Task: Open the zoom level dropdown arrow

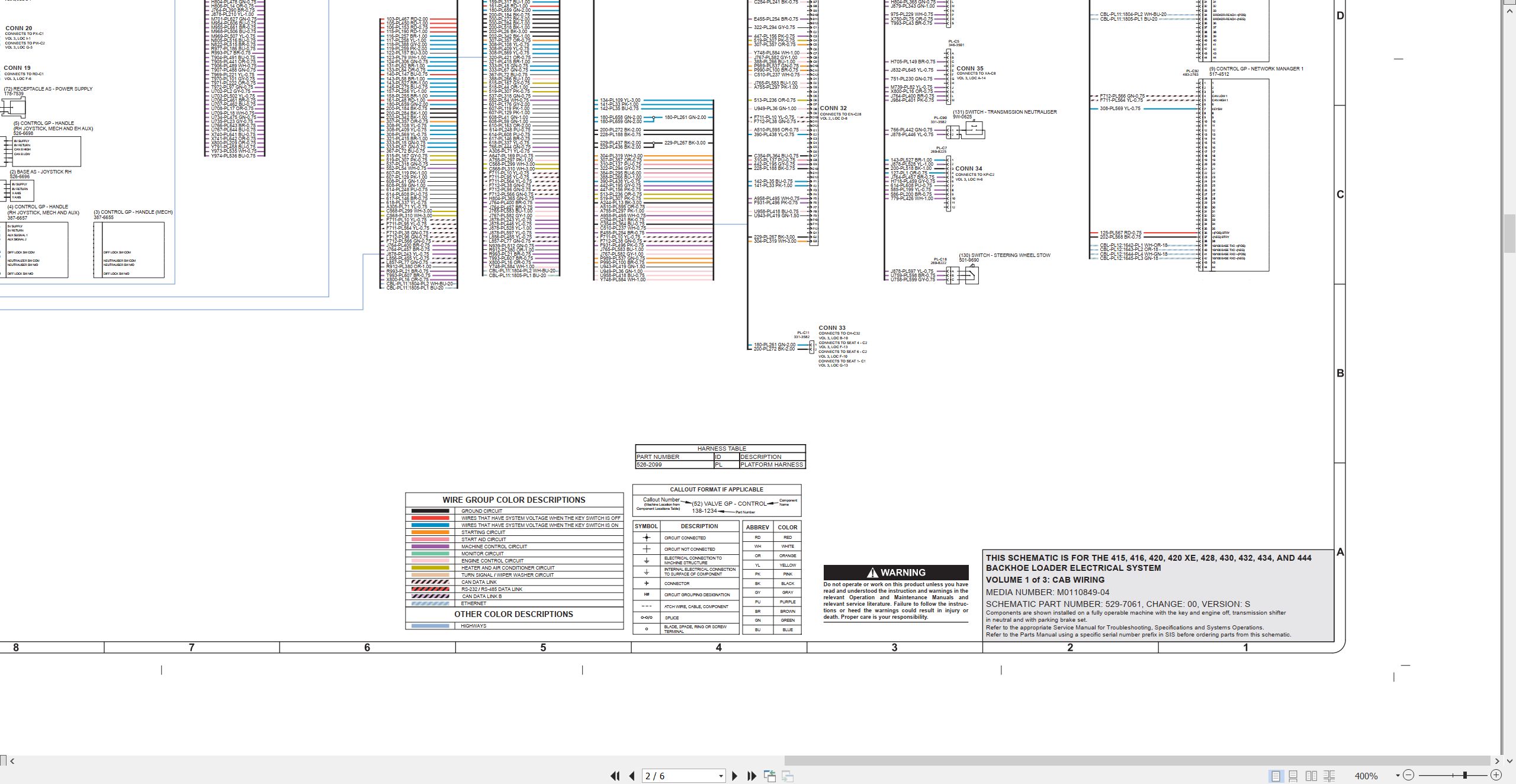Action: point(1398,776)
